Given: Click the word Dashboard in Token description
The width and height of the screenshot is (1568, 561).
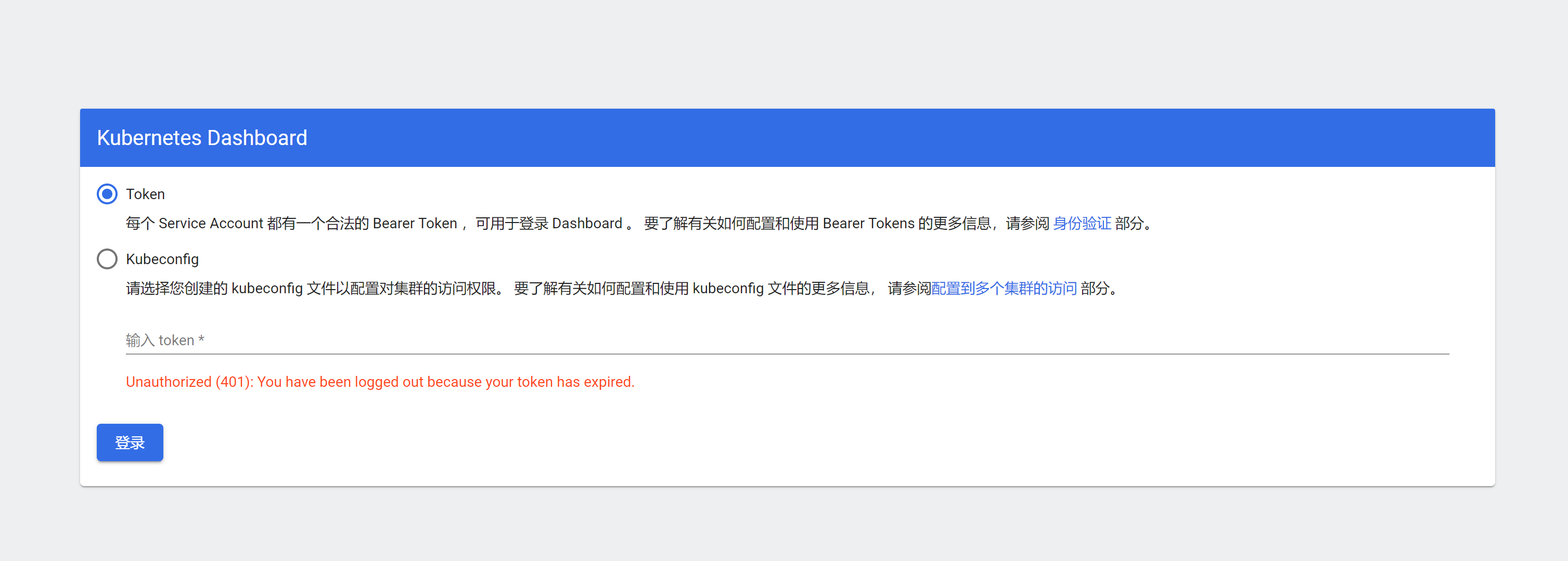Looking at the screenshot, I should pos(587,223).
